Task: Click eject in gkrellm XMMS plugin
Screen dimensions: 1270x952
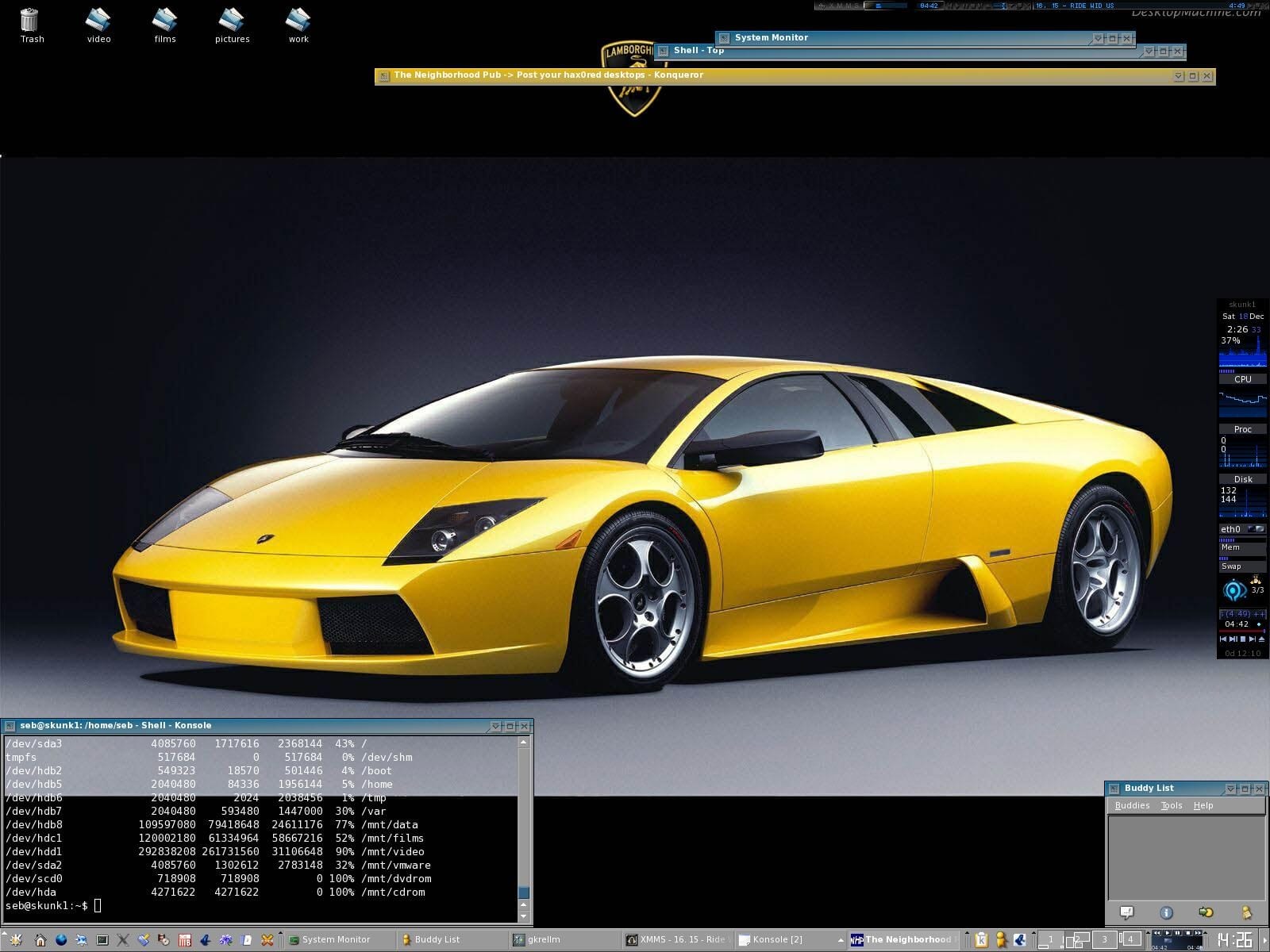Action: [1261, 639]
